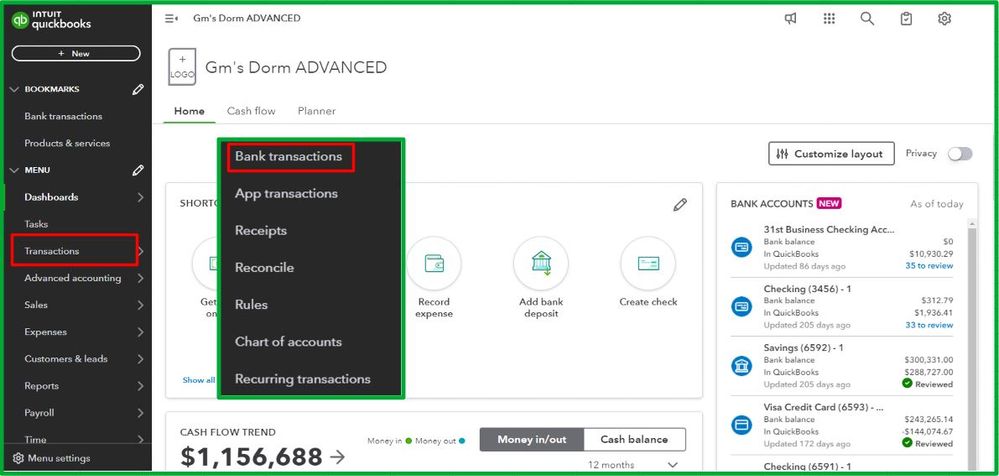This screenshot has width=999, height=476.
Task: Click the Menu settings gear icon
Action: [x=18, y=458]
